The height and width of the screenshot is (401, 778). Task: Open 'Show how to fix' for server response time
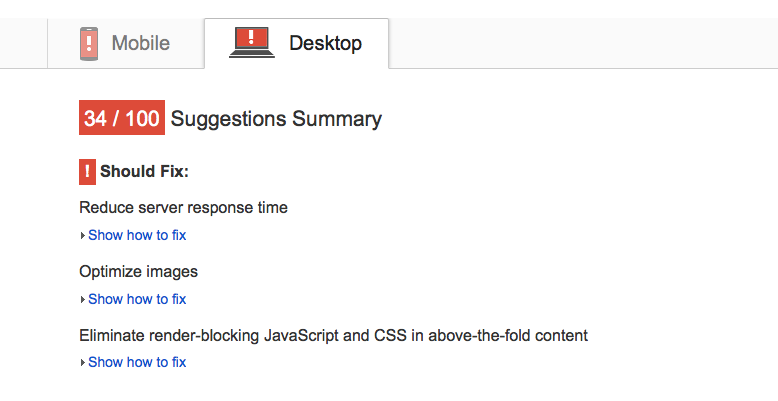tap(137, 236)
